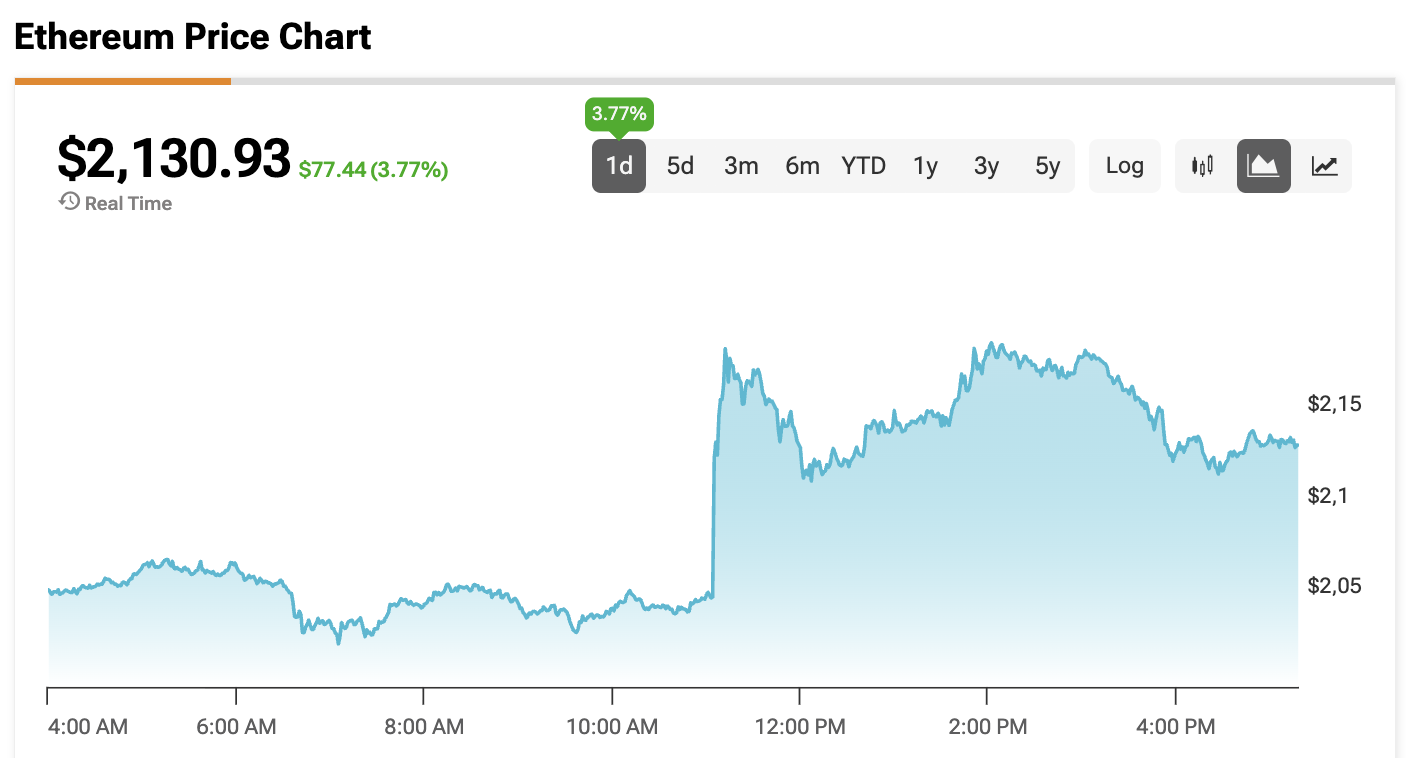Click the 12:00 PM time axis marker

coord(800,727)
